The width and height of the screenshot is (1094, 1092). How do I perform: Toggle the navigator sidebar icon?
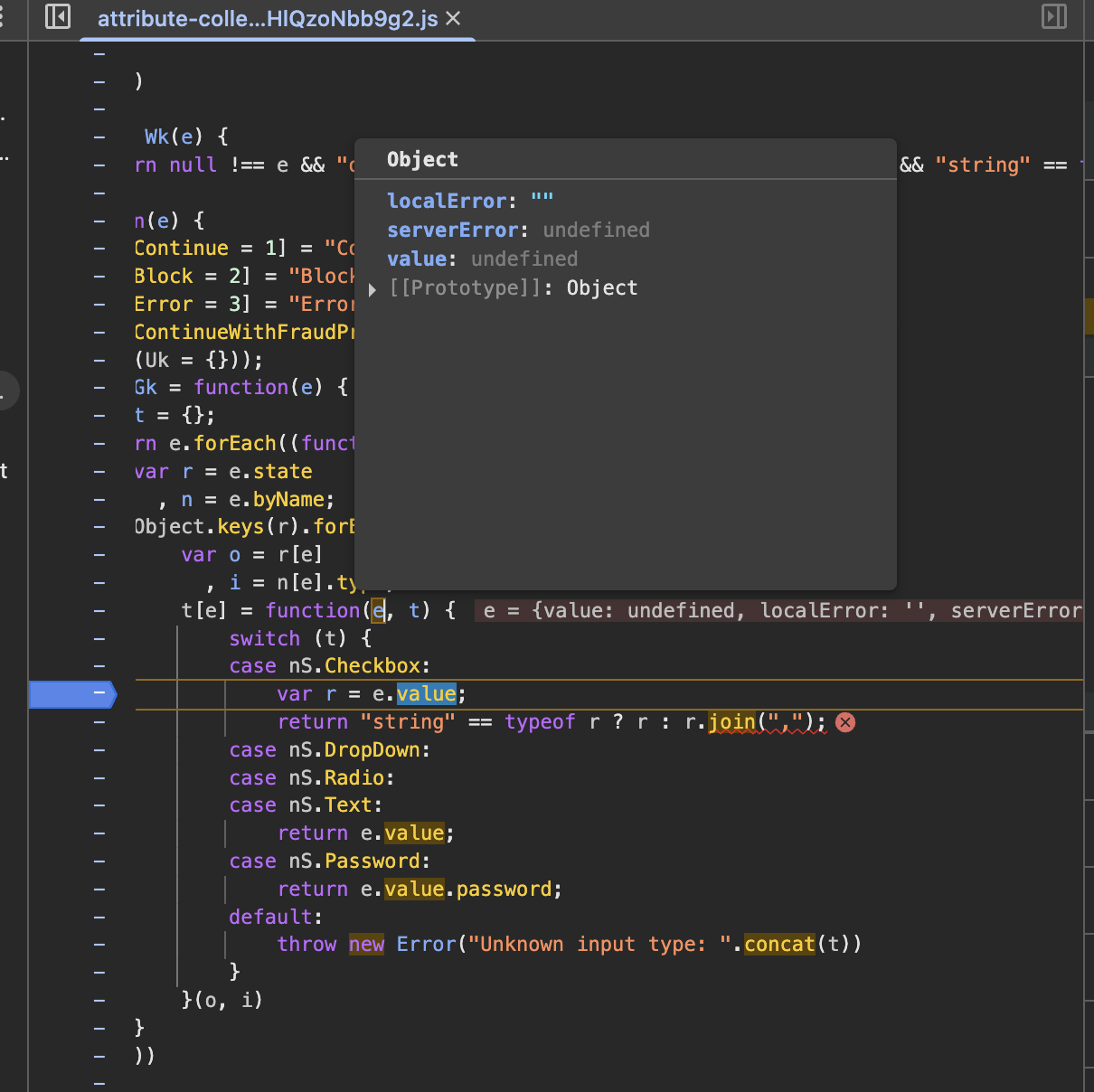pos(58,16)
